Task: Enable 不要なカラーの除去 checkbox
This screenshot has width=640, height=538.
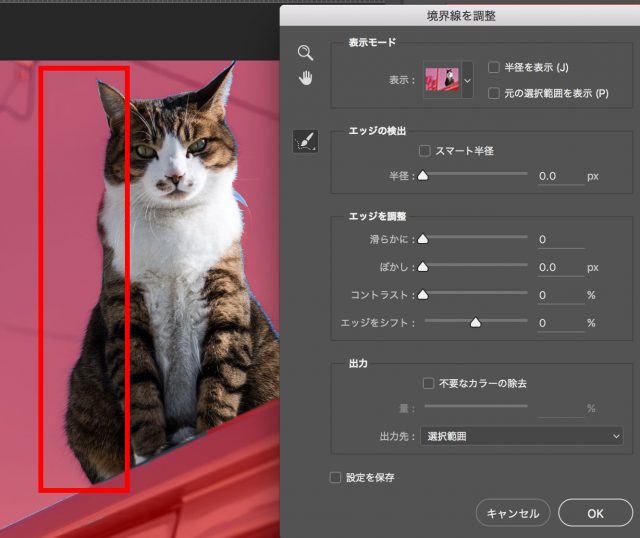Action: click(428, 383)
